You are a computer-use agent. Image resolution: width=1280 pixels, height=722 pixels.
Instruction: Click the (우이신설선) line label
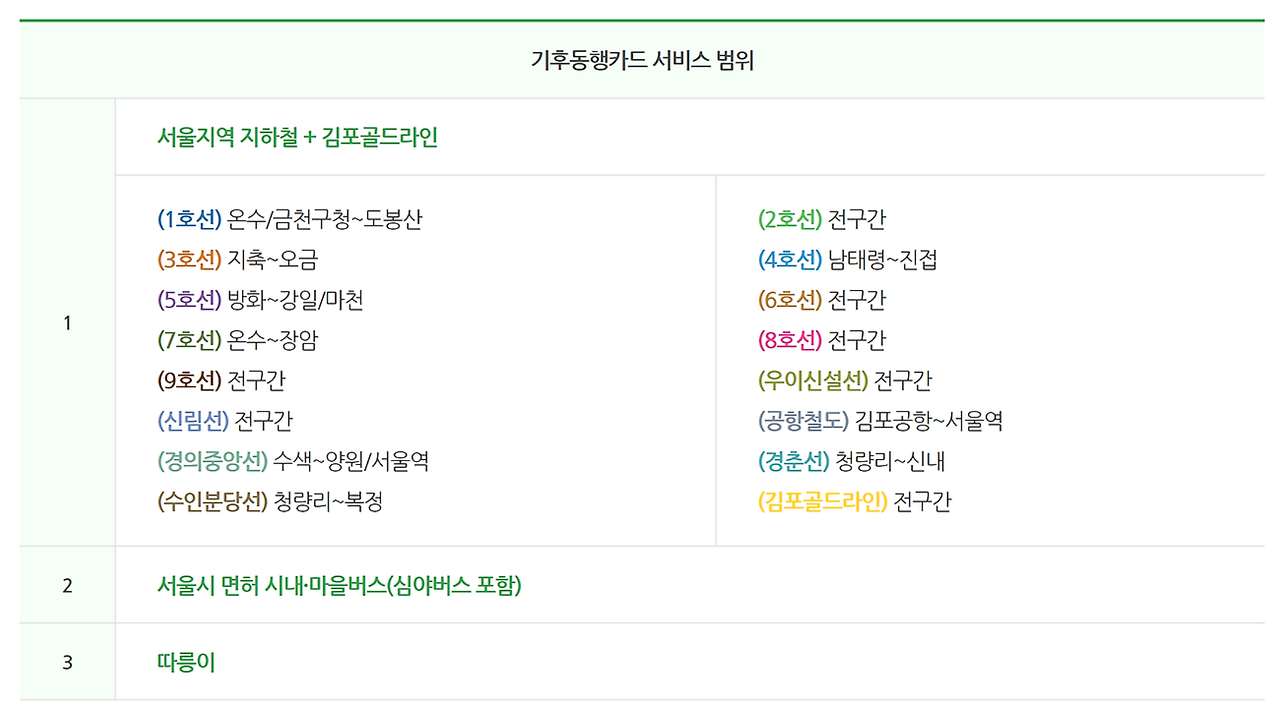click(x=813, y=381)
